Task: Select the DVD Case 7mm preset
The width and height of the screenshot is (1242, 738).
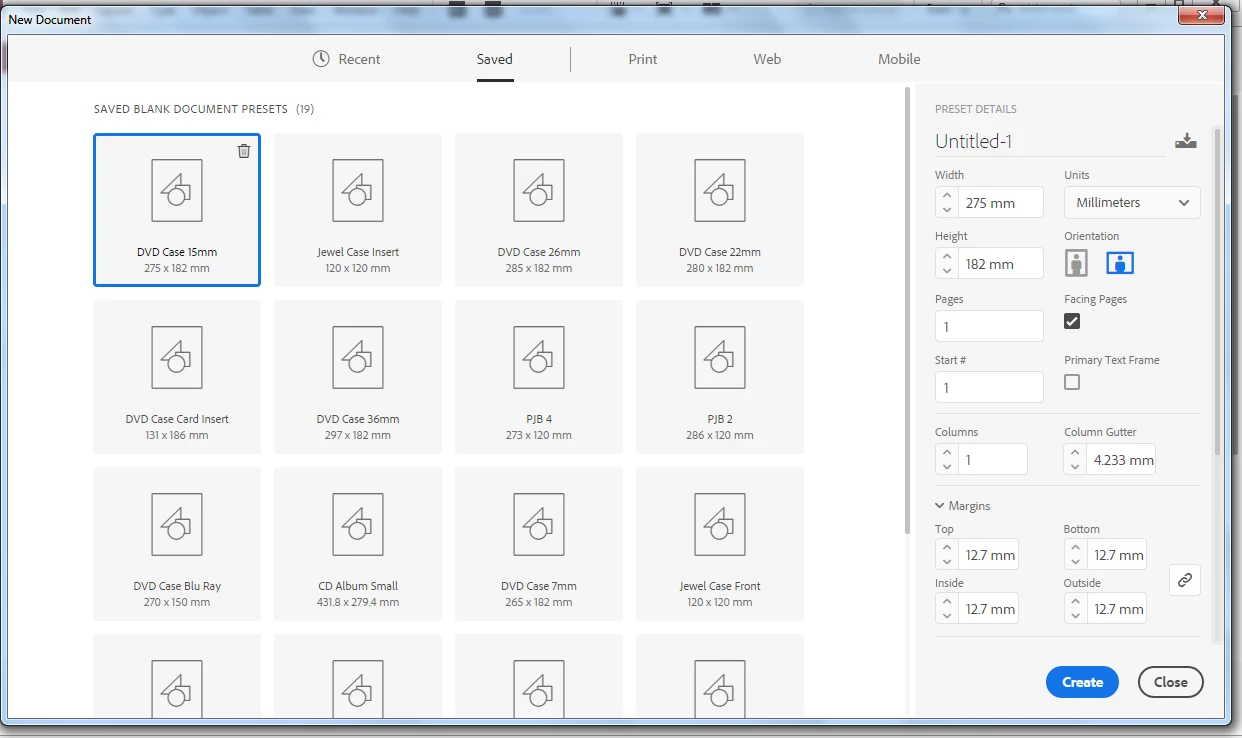Action: coord(539,544)
